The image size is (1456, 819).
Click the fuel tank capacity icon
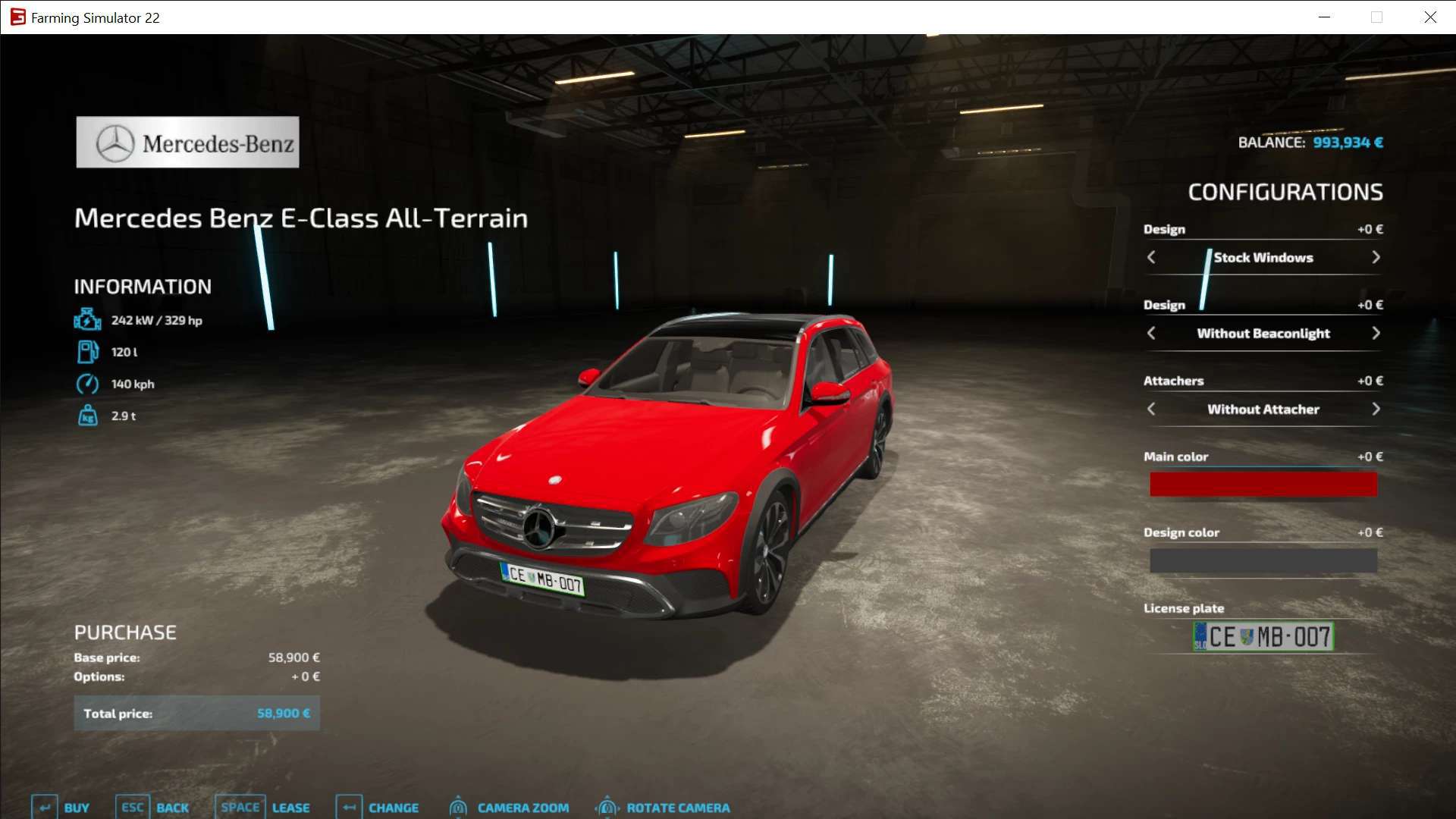tap(87, 352)
